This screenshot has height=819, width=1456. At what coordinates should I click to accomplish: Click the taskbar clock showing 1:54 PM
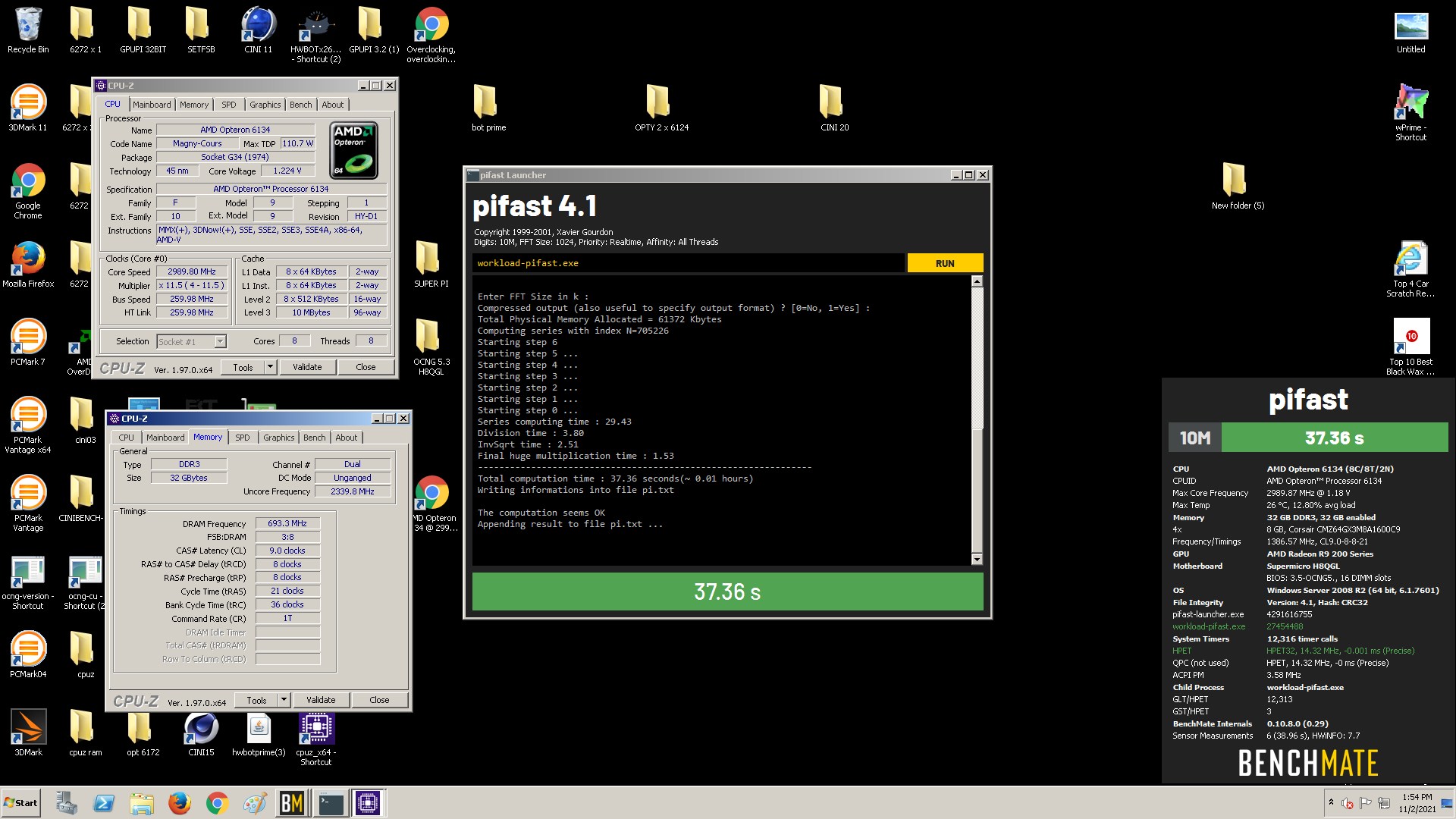tap(1417, 803)
